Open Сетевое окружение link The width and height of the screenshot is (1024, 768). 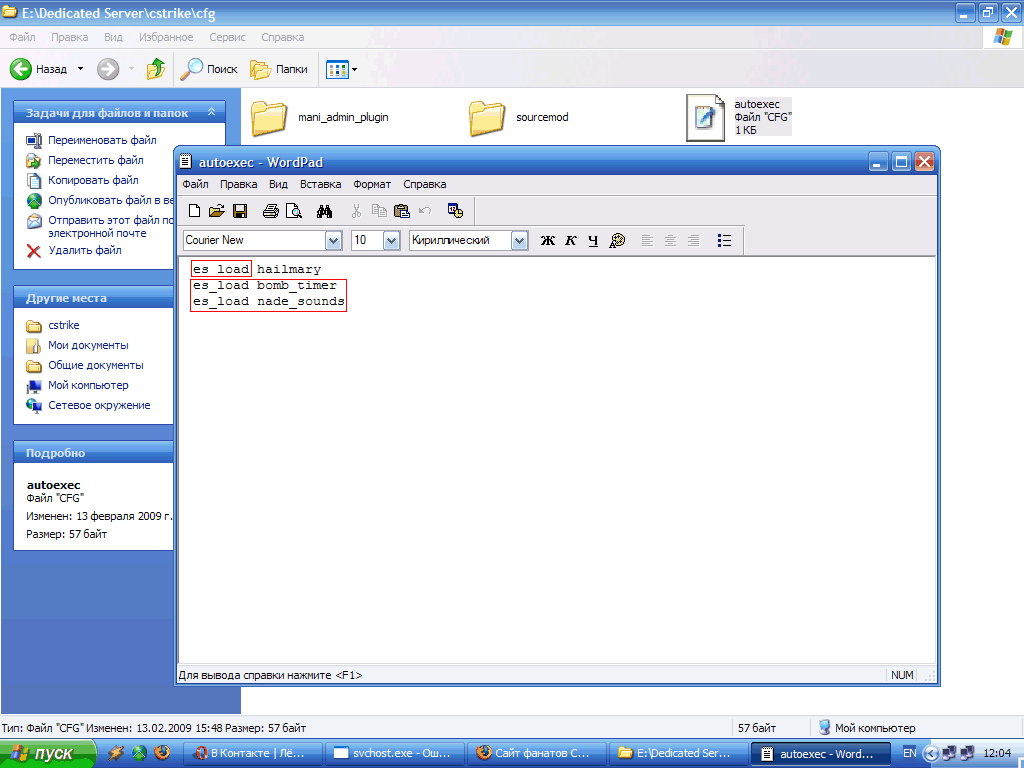(x=99, y=406)
